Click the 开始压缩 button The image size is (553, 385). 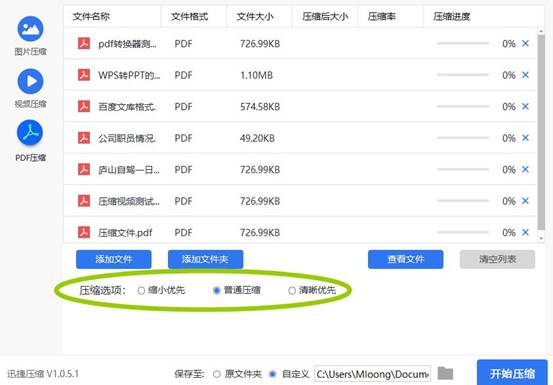512,373
